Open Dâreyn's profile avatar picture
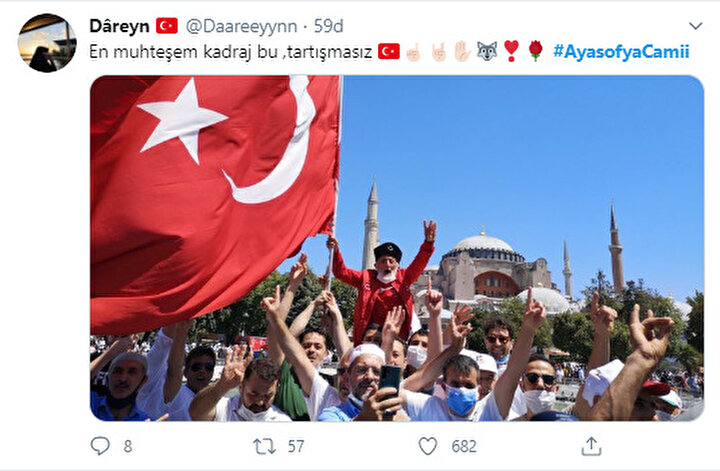Viewport: 720px width, 471px height. tap(47, 43)
